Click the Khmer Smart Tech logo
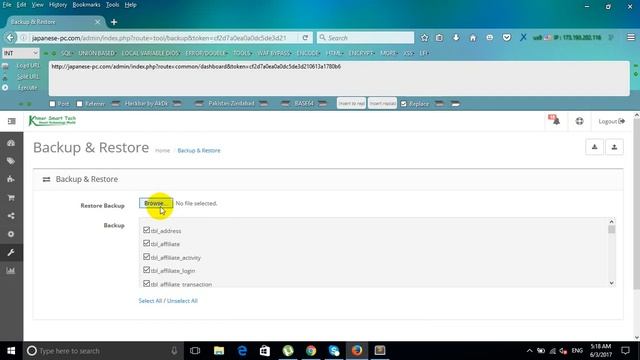 (52, 120)
